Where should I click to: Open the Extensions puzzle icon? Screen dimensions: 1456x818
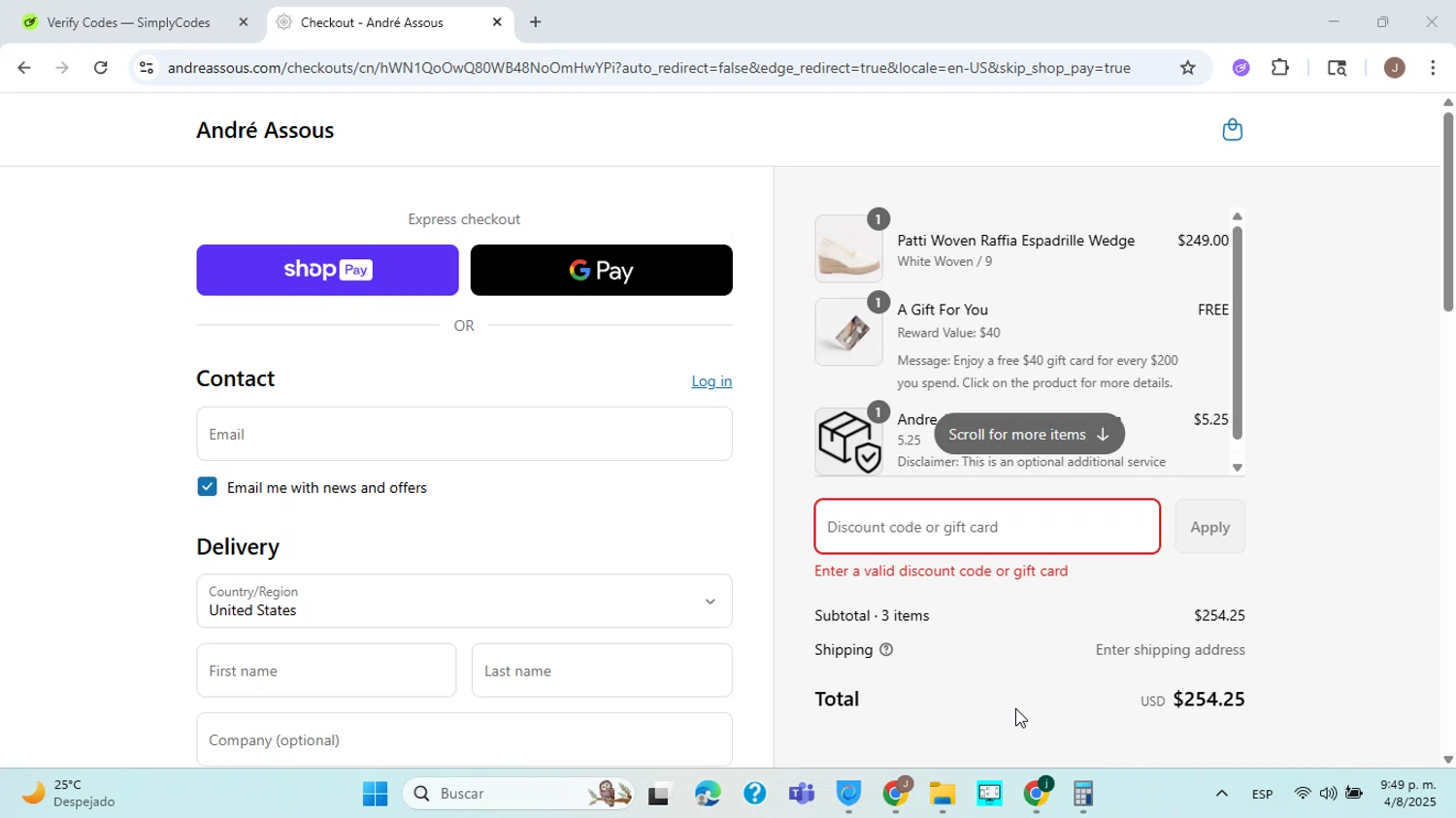[1280, 68]
